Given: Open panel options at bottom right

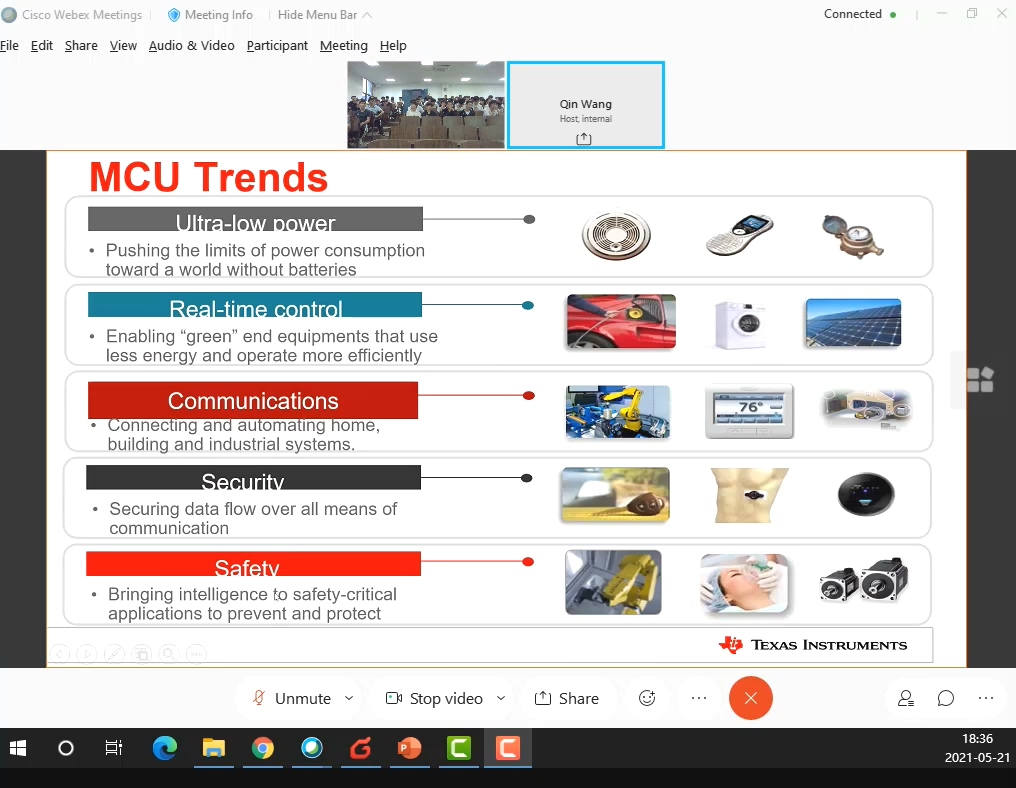Looking at the screenshot, I should click(x=986, y=698).
